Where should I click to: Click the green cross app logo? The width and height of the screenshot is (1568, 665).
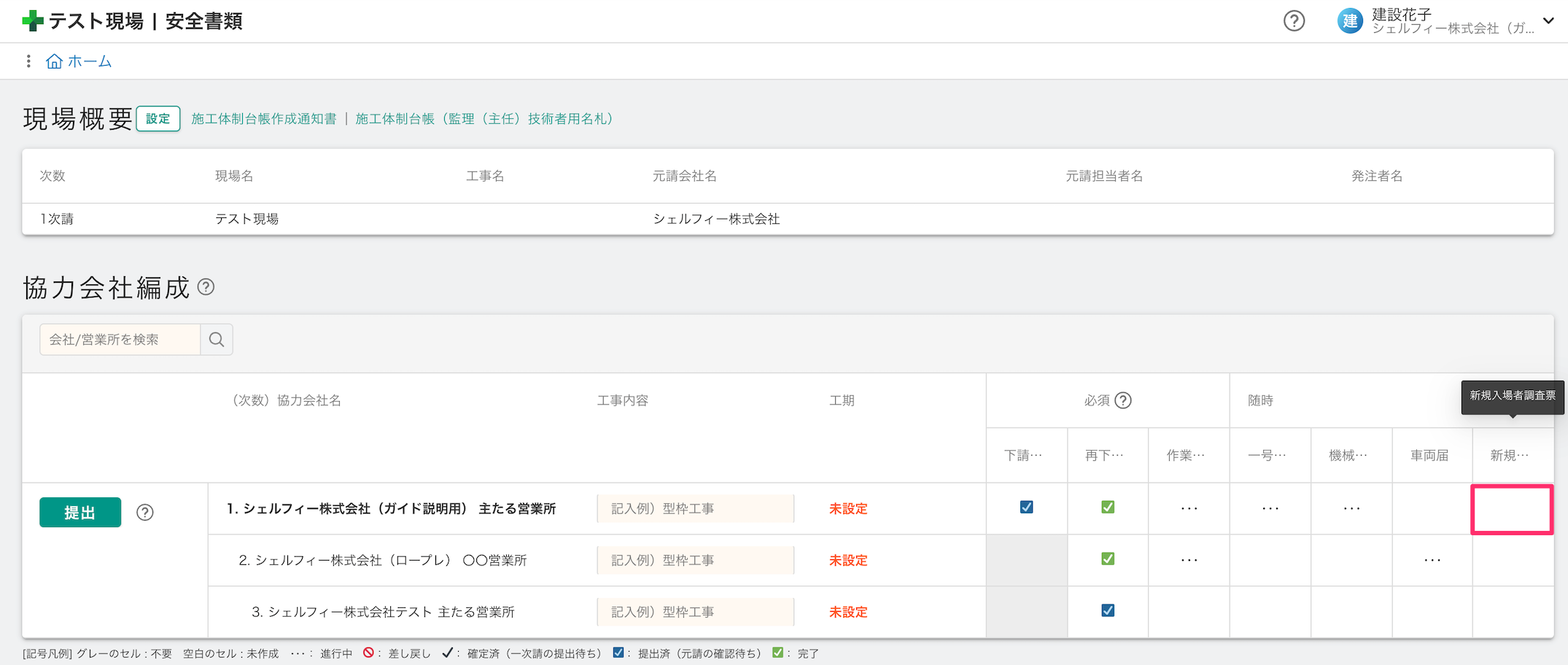[x=33, y=21]
